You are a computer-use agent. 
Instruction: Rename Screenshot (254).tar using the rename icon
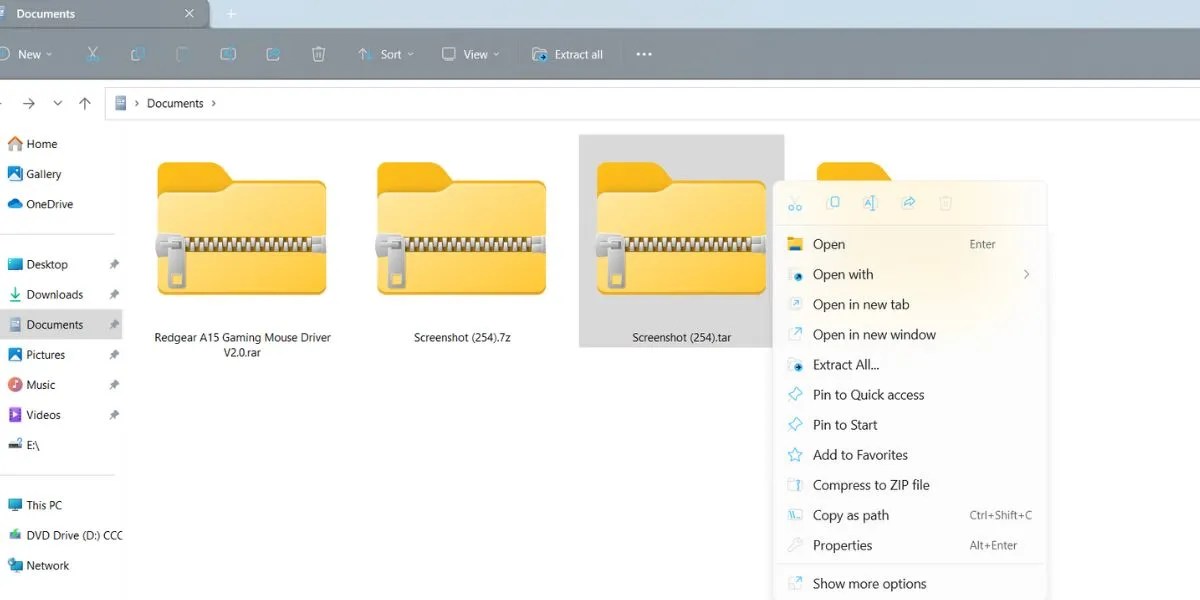(x=870, y=202)
